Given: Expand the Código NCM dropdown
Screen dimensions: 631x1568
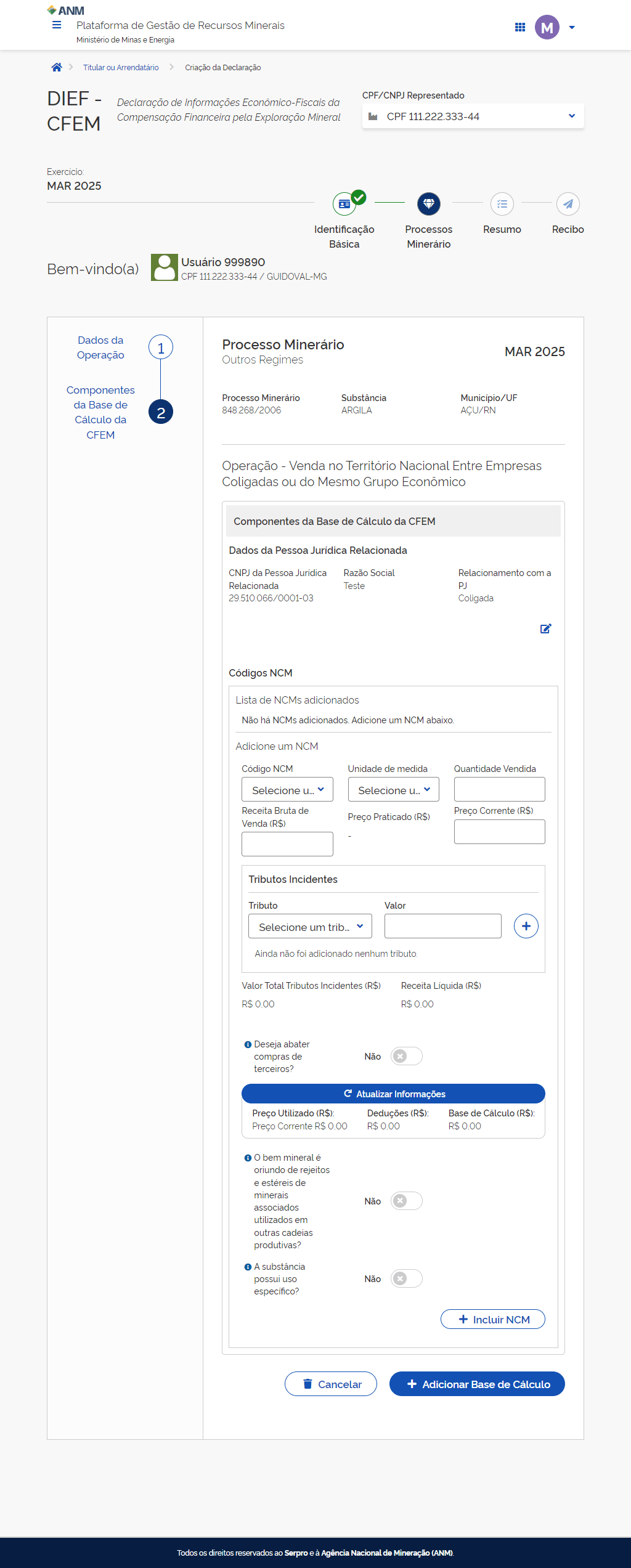Looking at the screenshot, I should point(287,790).
